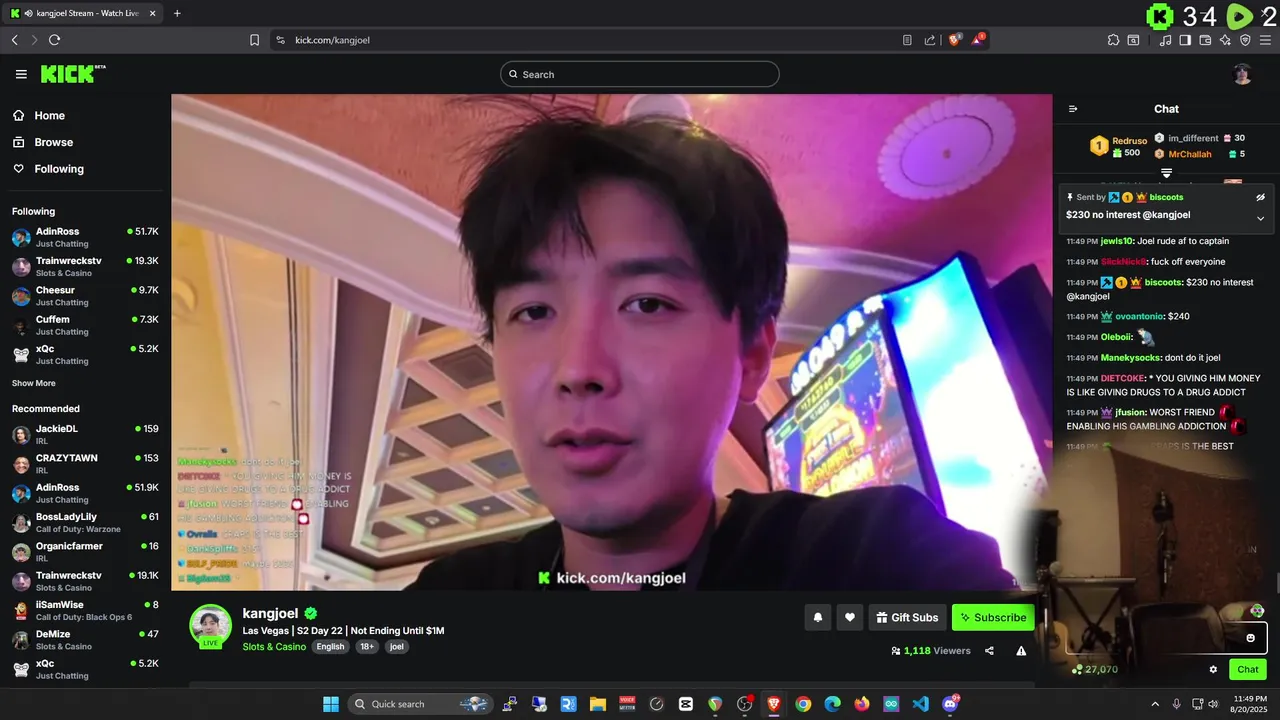Open Trainwreckstv in Following list
This screenshot has width=1280, height=720.
85,267
